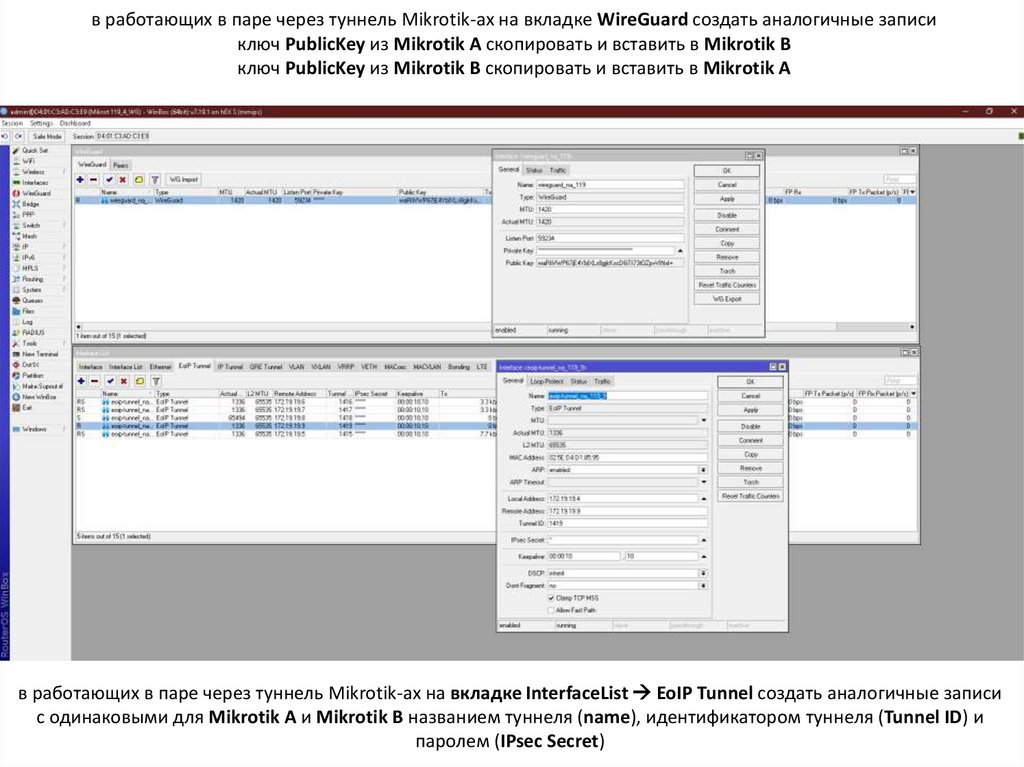
Task: Click the Undo arrow in the top toolbar
Action: click(x=5, y=136)
